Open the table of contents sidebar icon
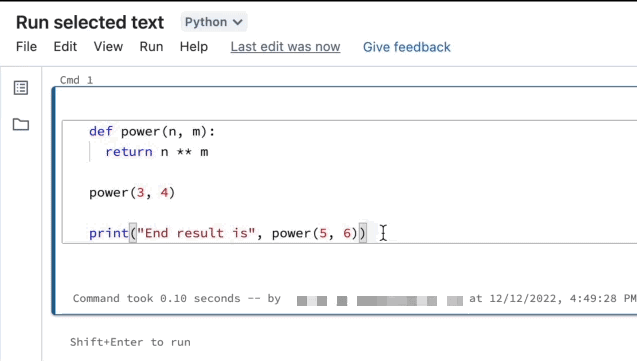Screen dimensions: 637x361 point(21,88)
